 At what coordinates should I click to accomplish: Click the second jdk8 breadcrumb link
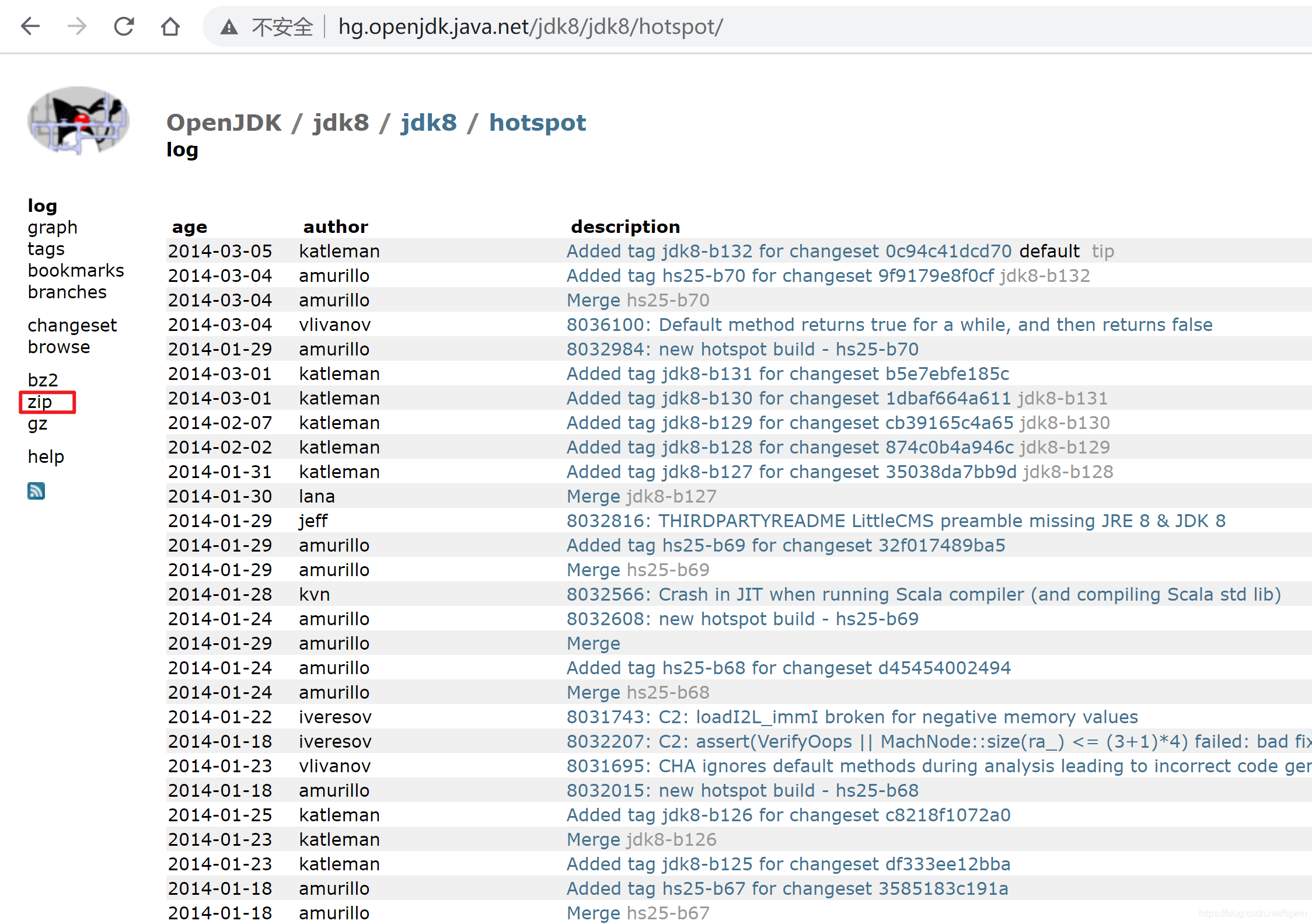click(428, 123)
